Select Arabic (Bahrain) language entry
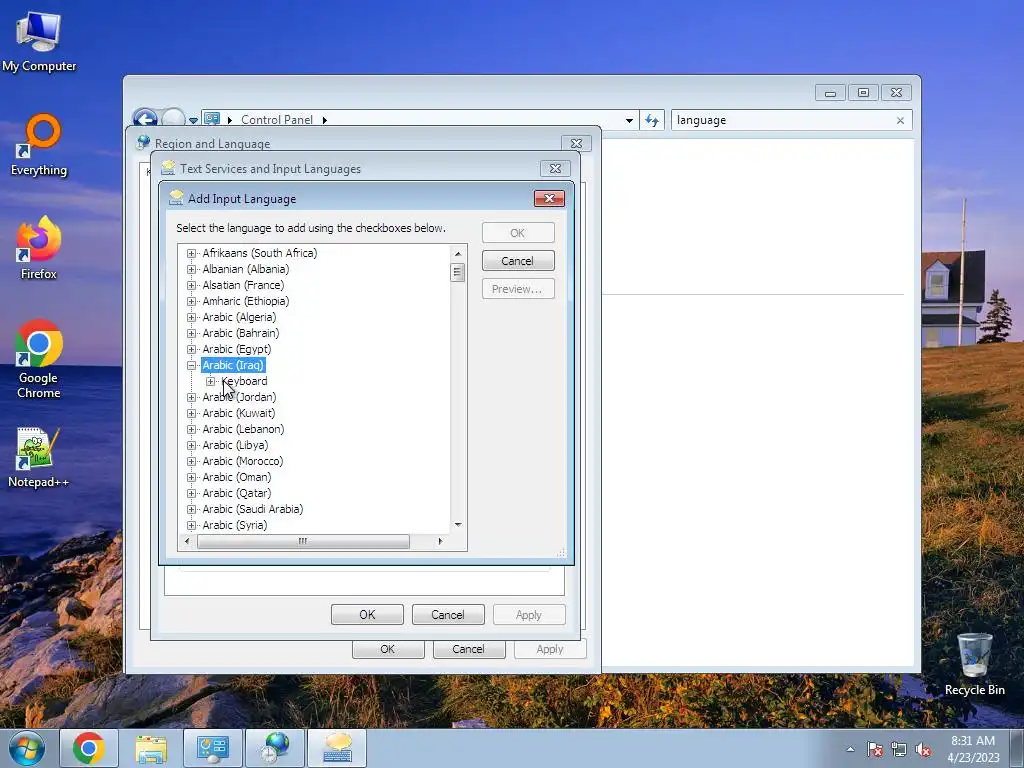This screenshot has height=768, width=1024. [x=240, y=333]
